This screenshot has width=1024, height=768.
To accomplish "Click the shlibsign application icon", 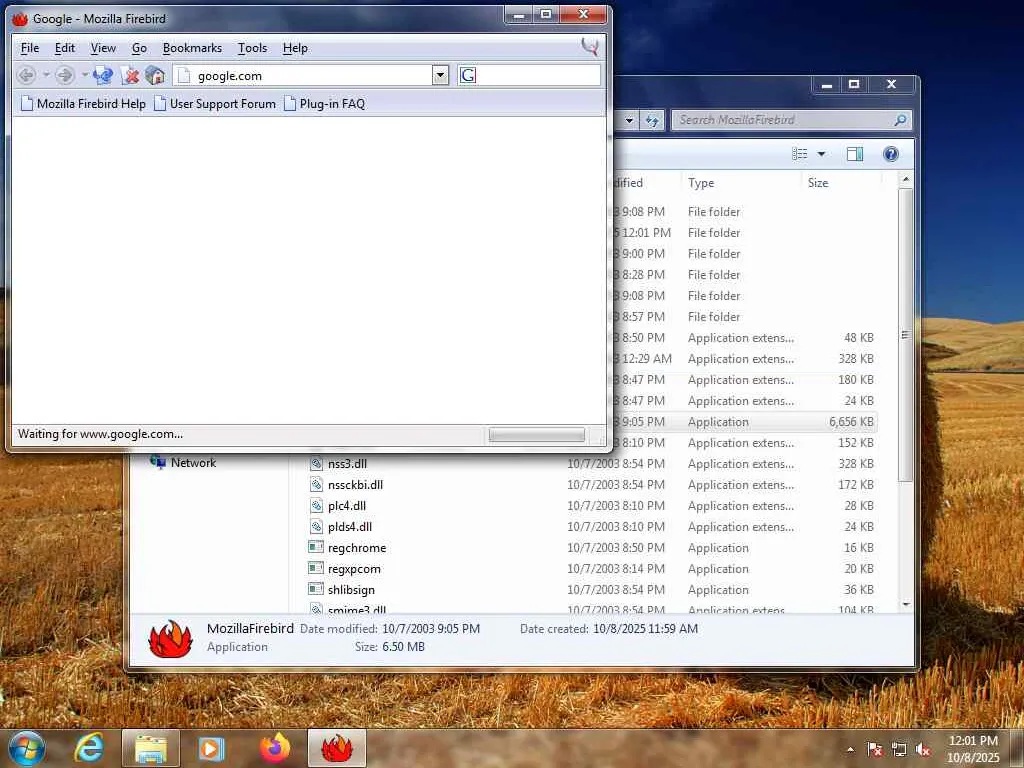I will (x=316, y=589).
